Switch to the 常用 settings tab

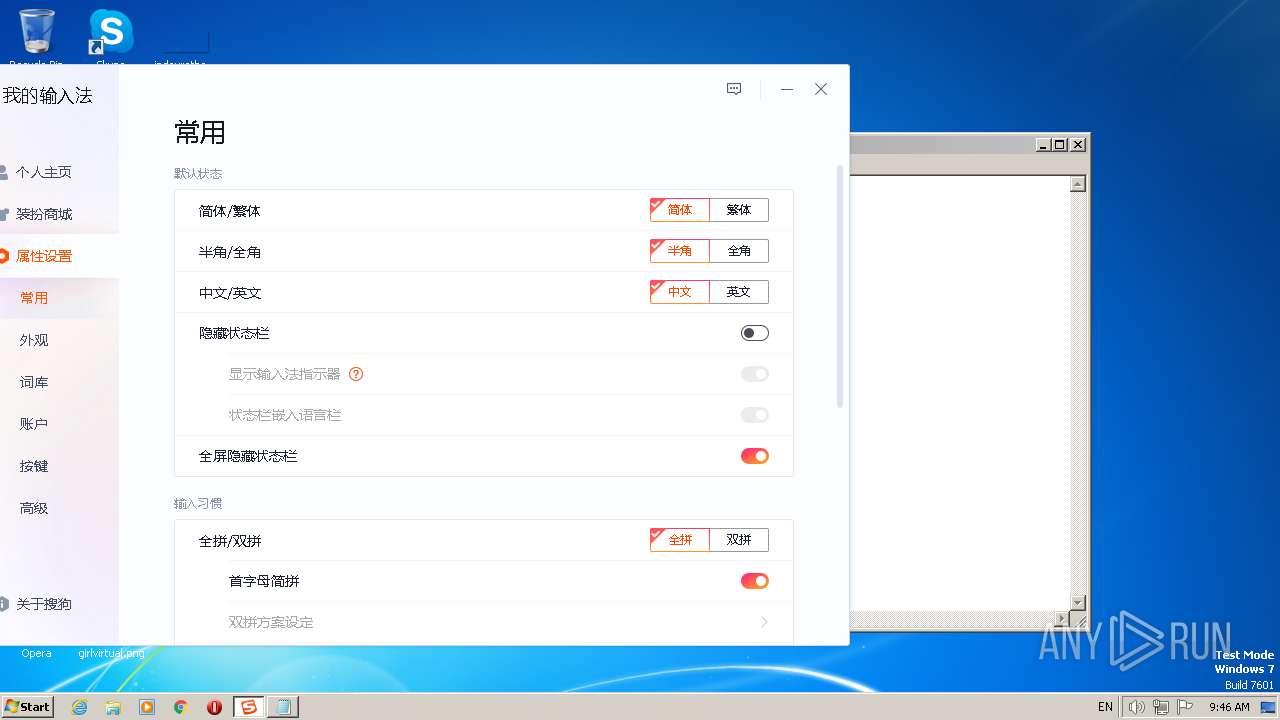[34, 298]
